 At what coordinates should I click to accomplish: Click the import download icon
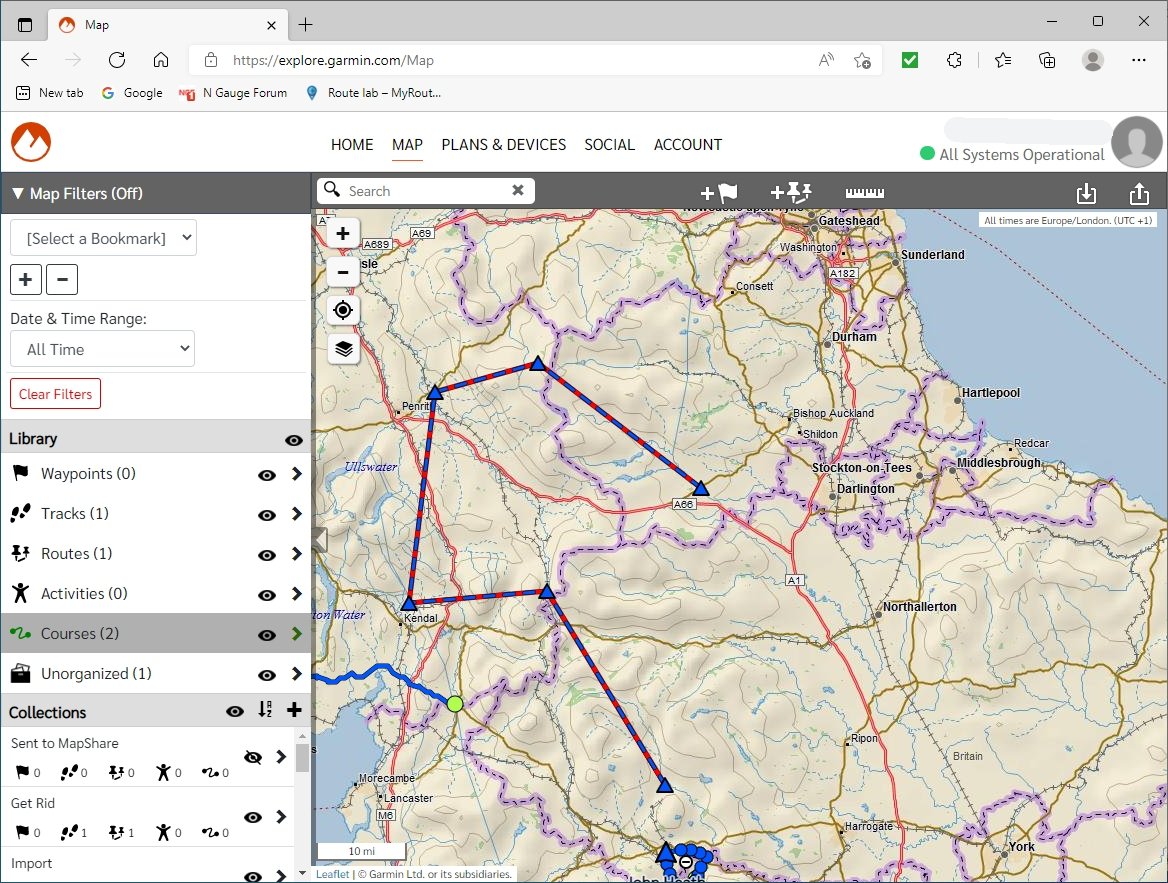coord(1086,193)
